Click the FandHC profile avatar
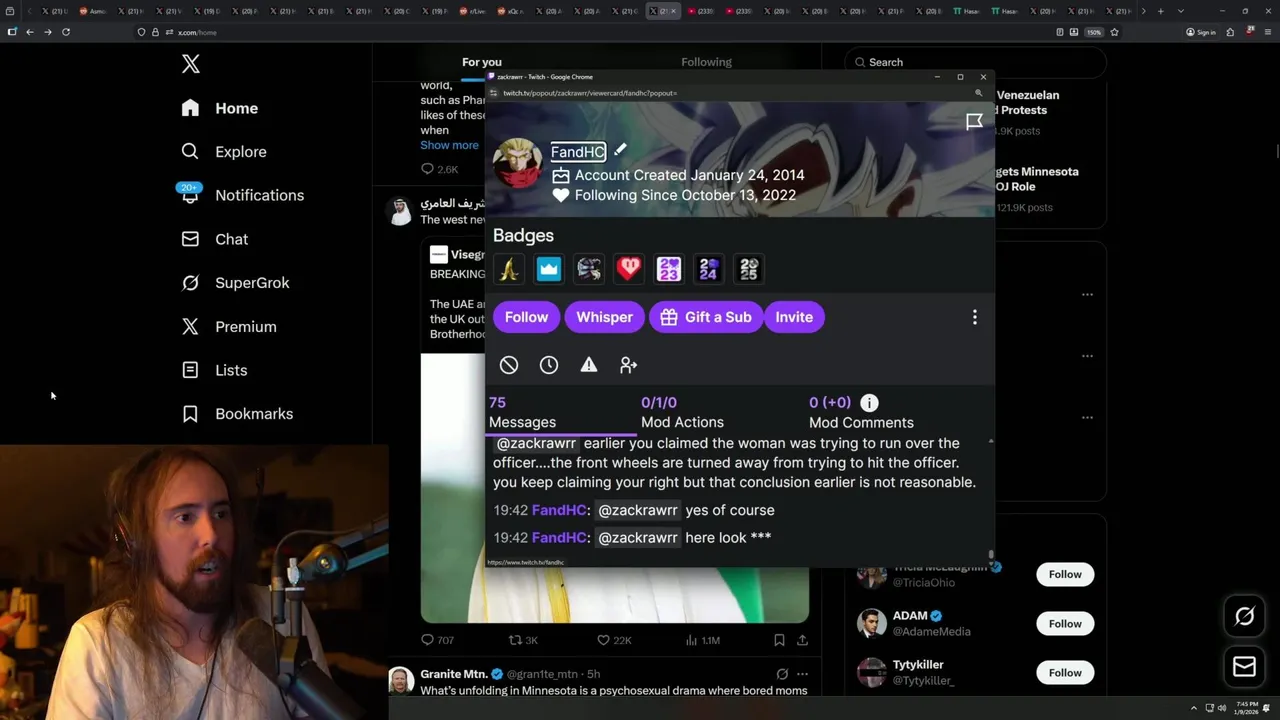Image resolution: width=1280 pixels, height=720 pixels. (518, 163)
